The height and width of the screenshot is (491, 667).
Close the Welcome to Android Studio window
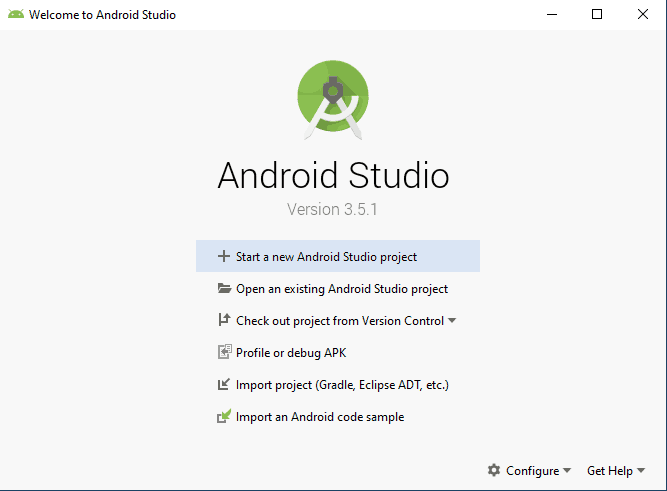[643, 14]
